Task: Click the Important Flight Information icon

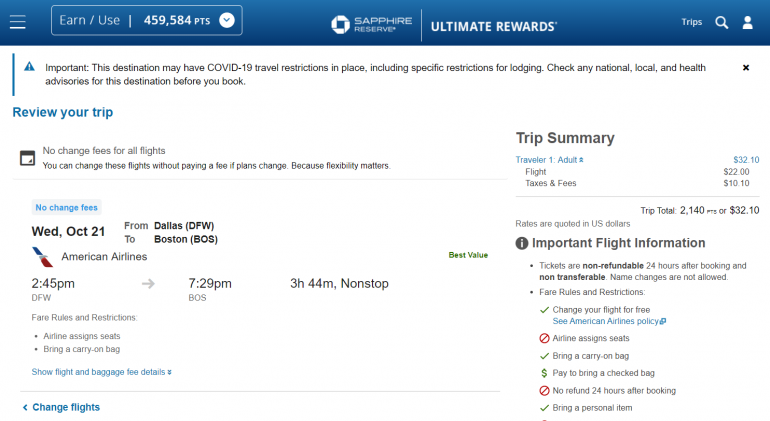Action: [x=522, y=243]
